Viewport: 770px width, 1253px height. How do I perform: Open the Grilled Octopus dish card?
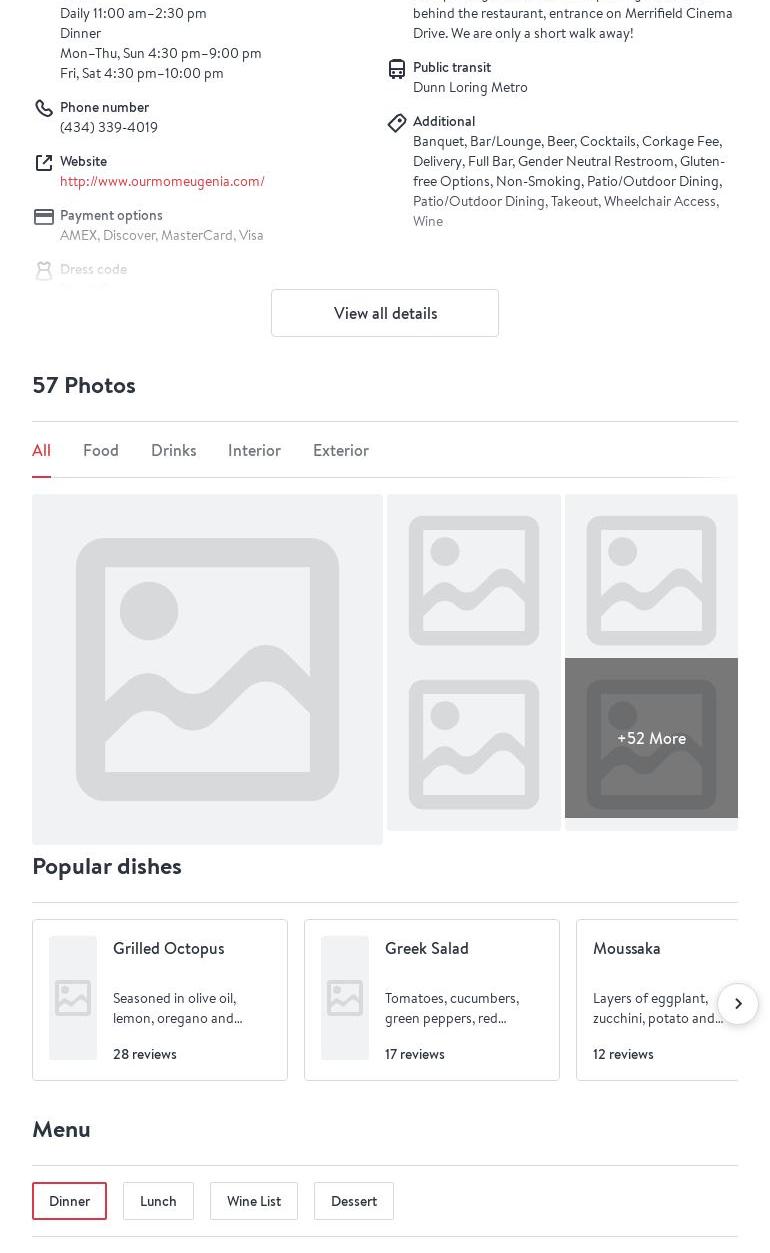[160, 999]
